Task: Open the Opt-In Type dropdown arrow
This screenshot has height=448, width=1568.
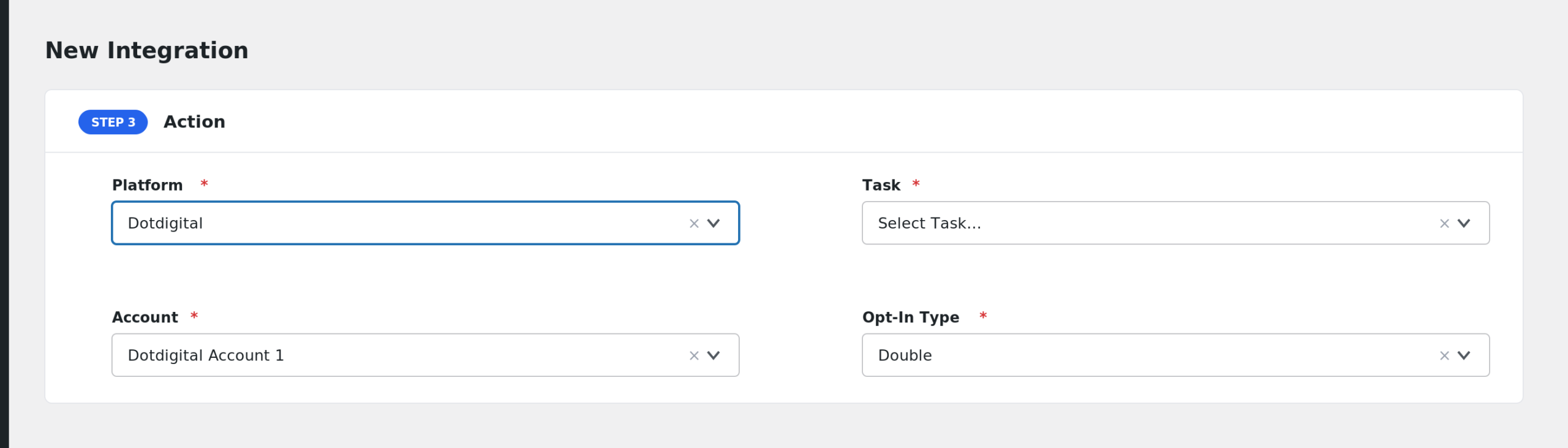Action: pyautogui.click(x=1464, y=355)
